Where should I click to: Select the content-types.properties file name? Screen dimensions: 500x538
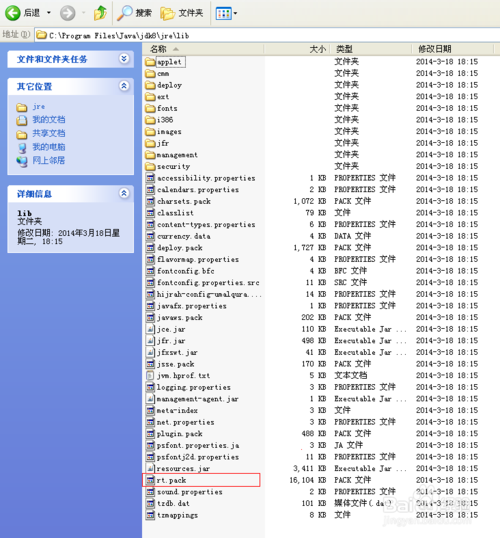click(x=206, y=225)
